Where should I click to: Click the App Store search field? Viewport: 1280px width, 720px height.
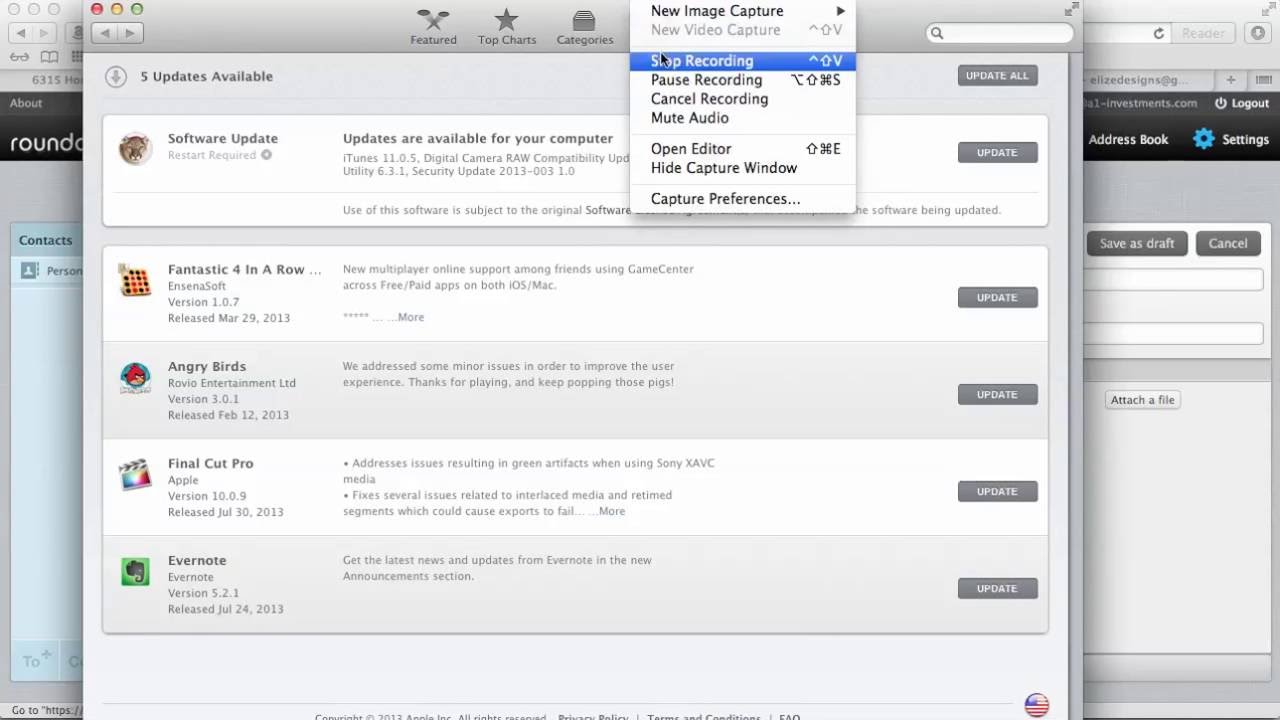click(999, 33)
